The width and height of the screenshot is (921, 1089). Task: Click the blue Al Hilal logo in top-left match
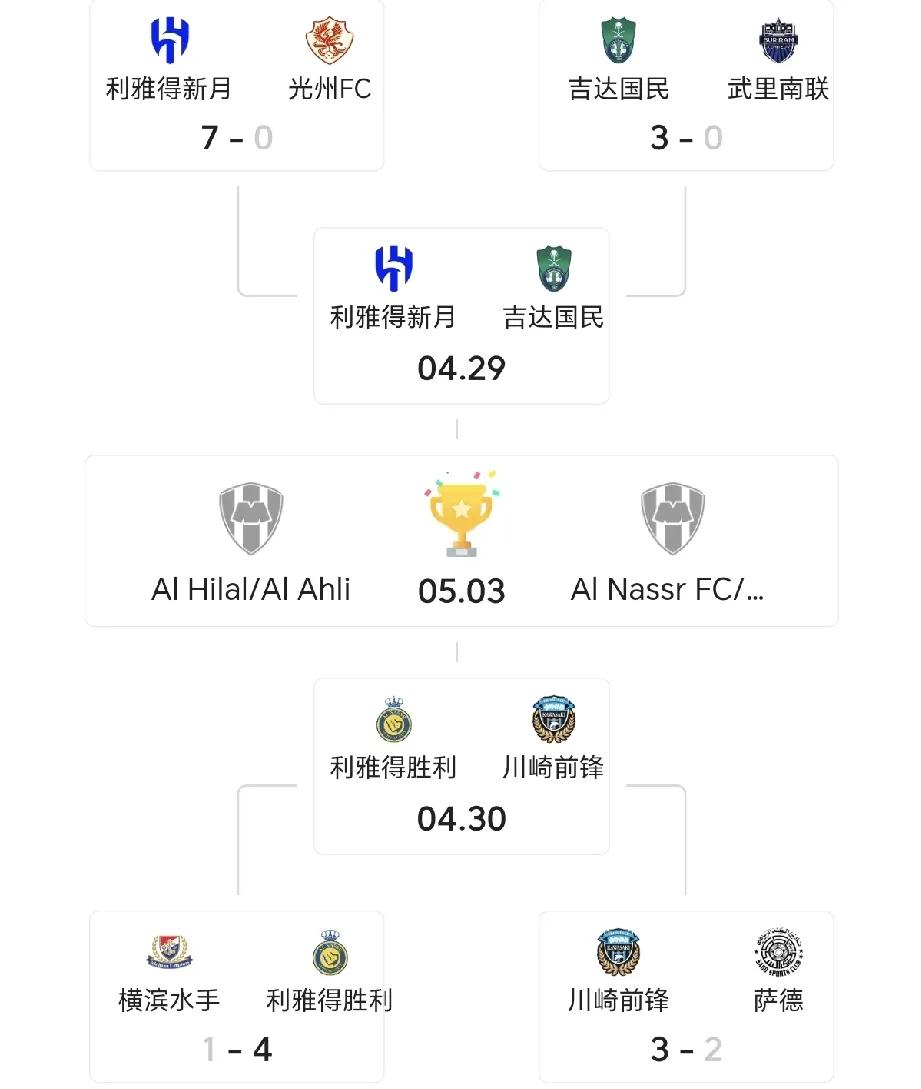[169, 40]
